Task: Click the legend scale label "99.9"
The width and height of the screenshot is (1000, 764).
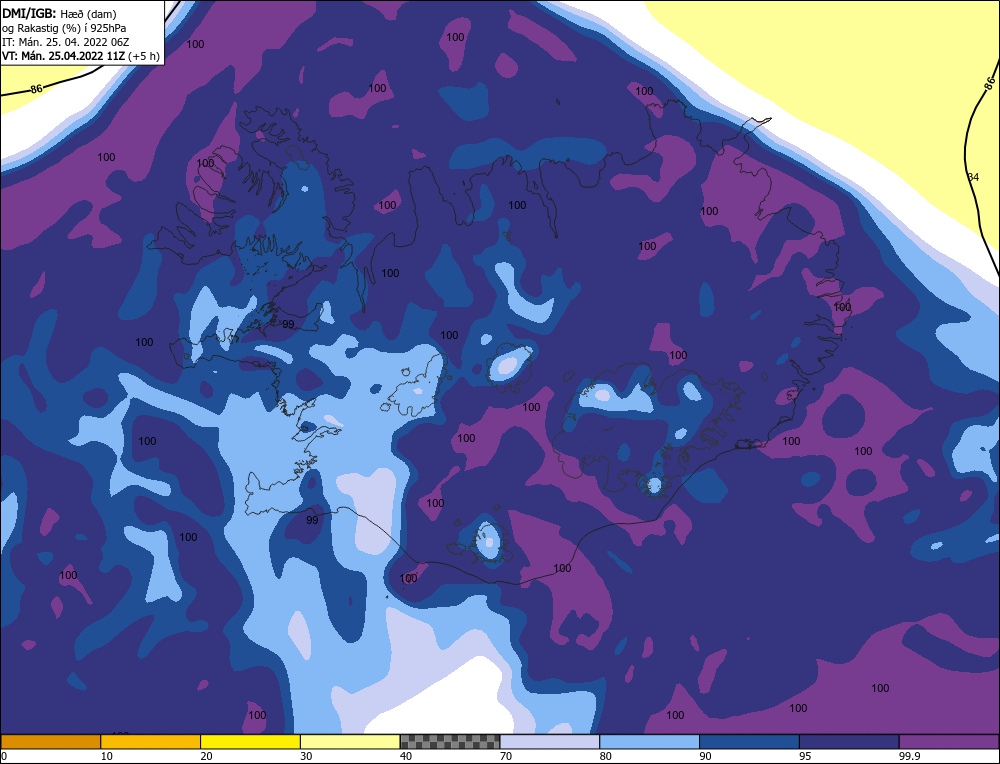Action: (909, 756)
